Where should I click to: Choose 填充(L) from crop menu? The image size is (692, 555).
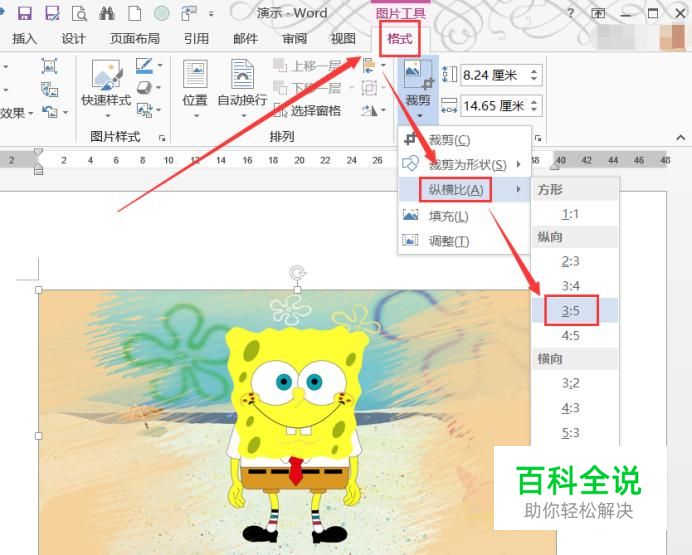(464, 216)
